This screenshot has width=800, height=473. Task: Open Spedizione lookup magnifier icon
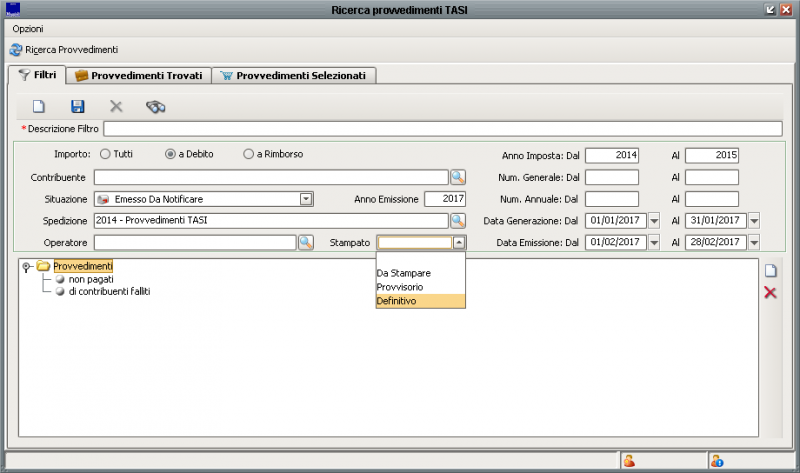[x=457, y=220]
